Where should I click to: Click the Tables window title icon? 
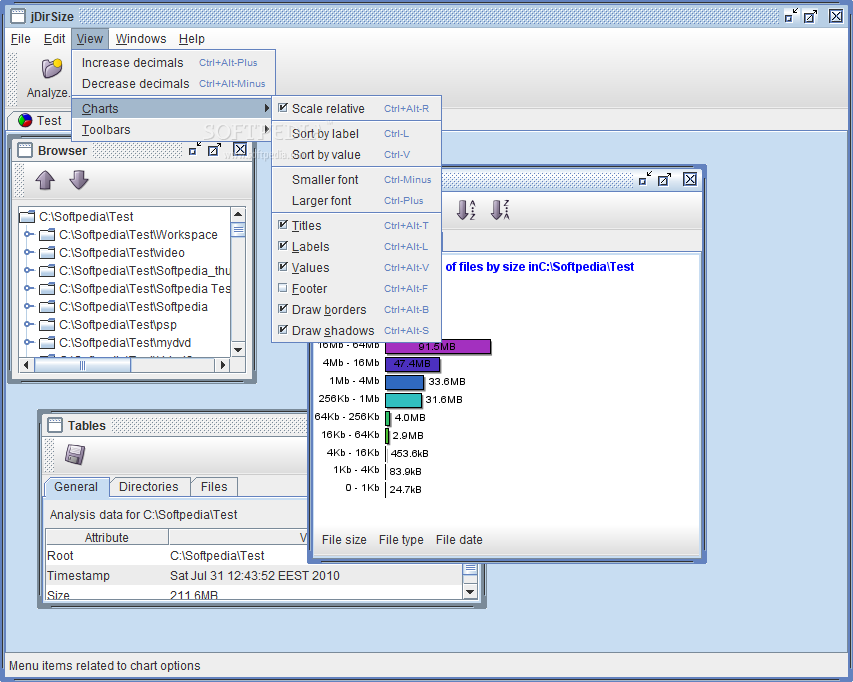(54, 425)
